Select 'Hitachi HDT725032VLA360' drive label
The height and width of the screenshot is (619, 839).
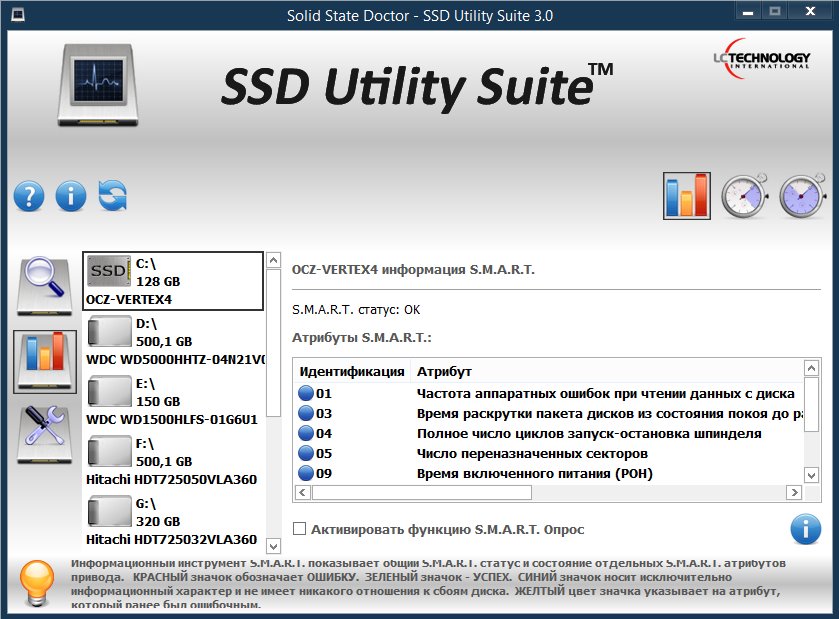[x=171, y=539]
